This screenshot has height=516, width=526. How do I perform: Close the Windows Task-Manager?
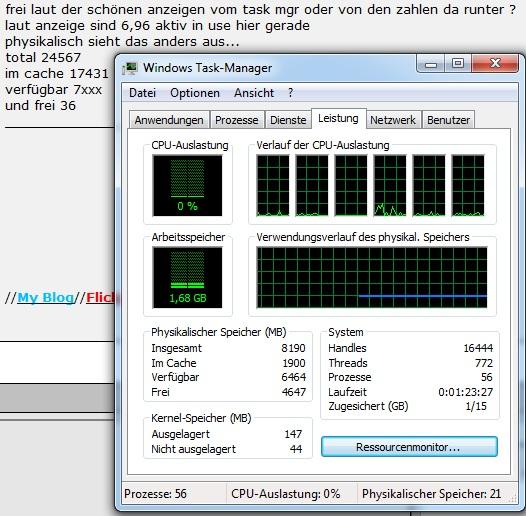495,64
